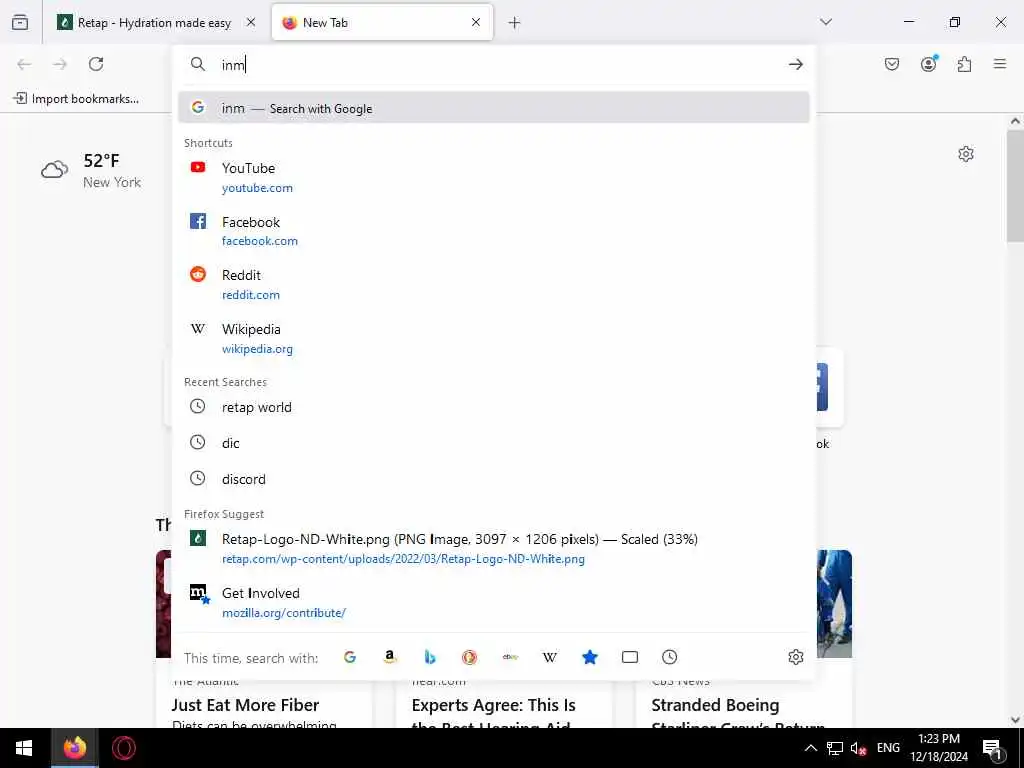Image resolution: width=1024 pixels, height=768 pixels.
Task: Search bookmarks using the star icon
Action: [x=590, y=657]
